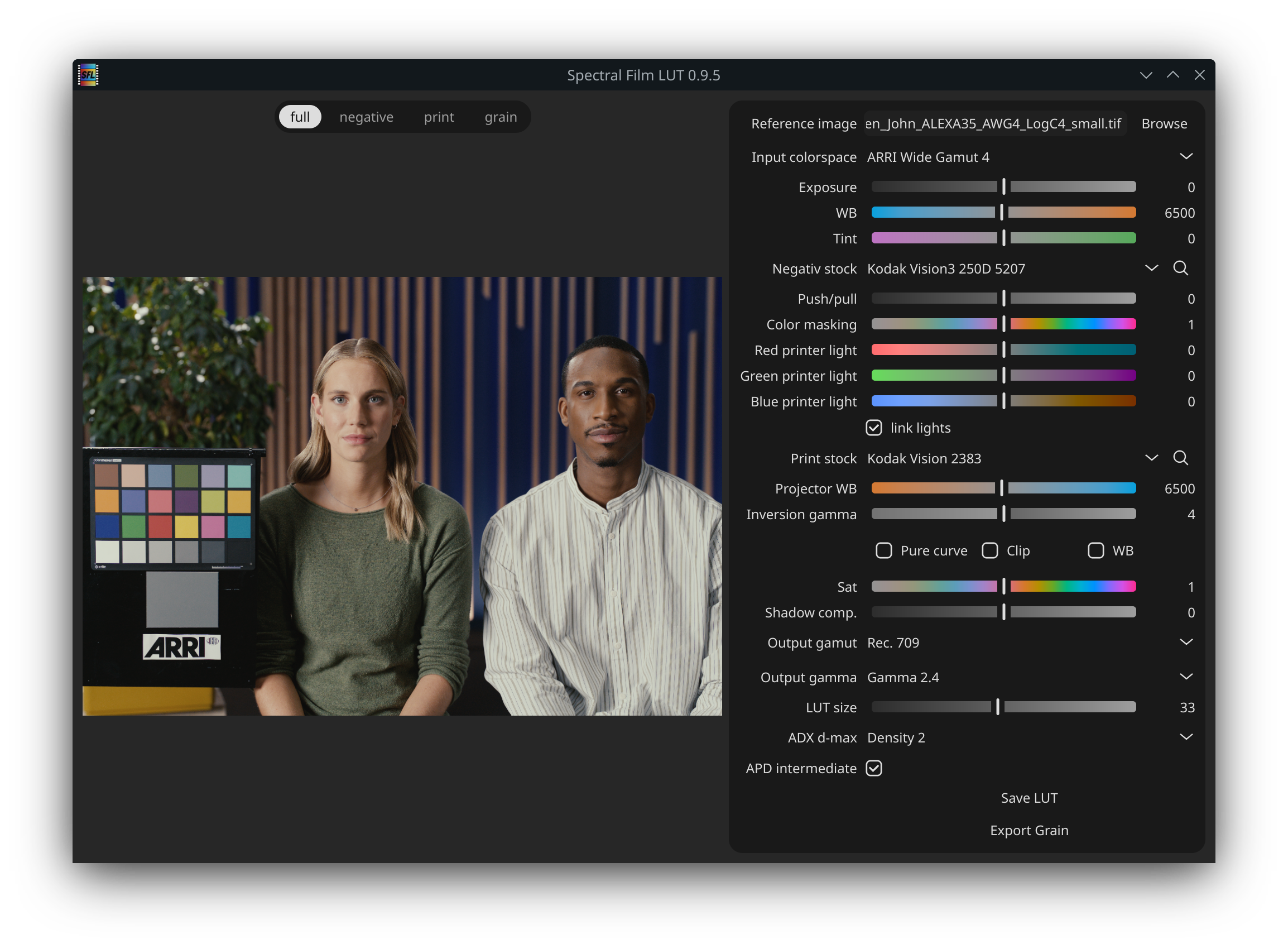Open the ADX d-max dropdown
1288x949 pixels.
(1030, 737)
